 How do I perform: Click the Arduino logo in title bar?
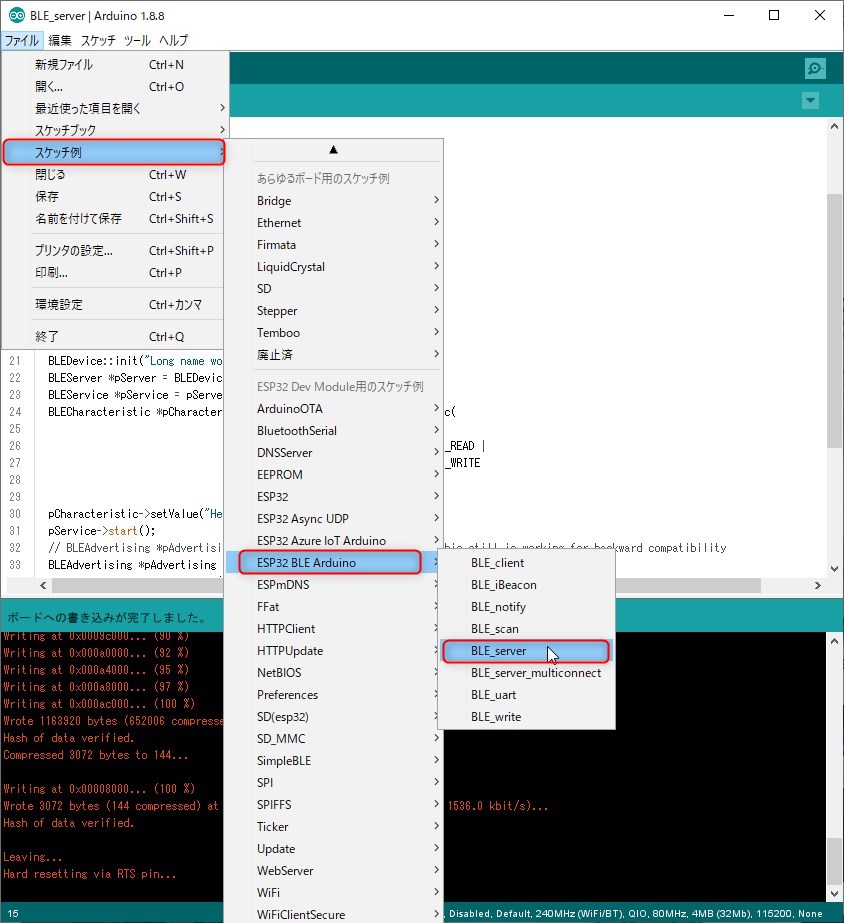[x=14, y=15]
